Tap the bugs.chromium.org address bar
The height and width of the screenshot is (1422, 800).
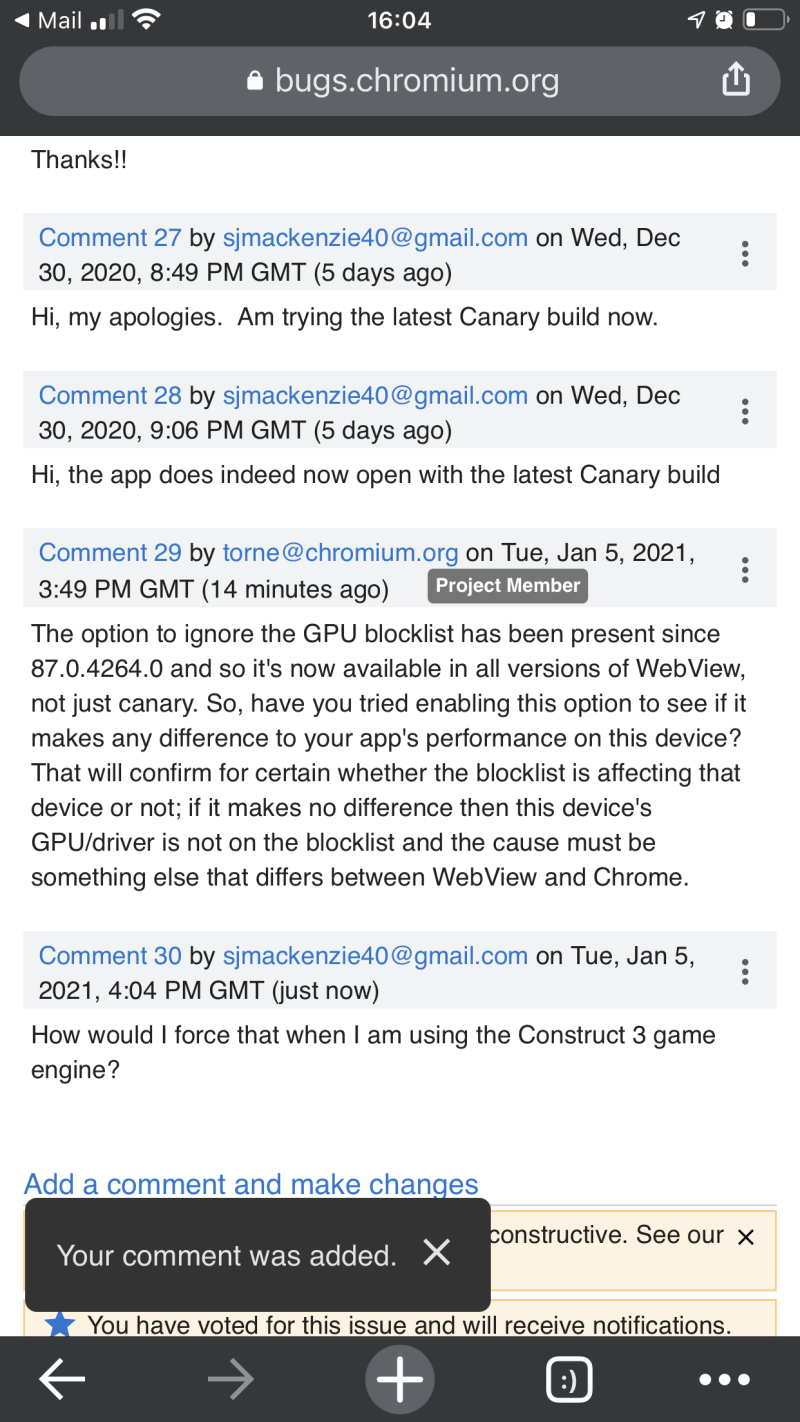tap(400, 80)
